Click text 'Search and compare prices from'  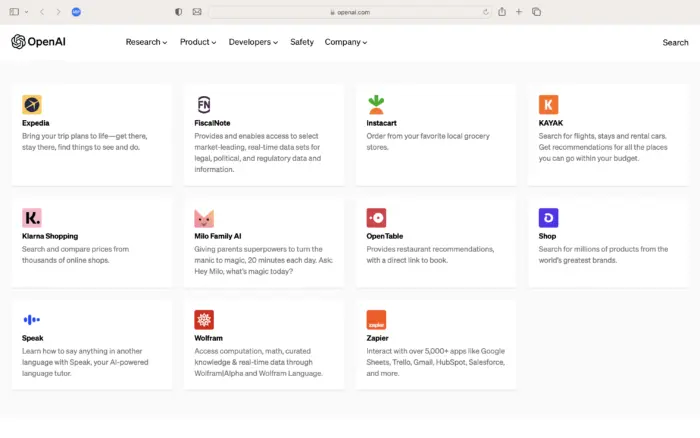(x=75, y=249)
